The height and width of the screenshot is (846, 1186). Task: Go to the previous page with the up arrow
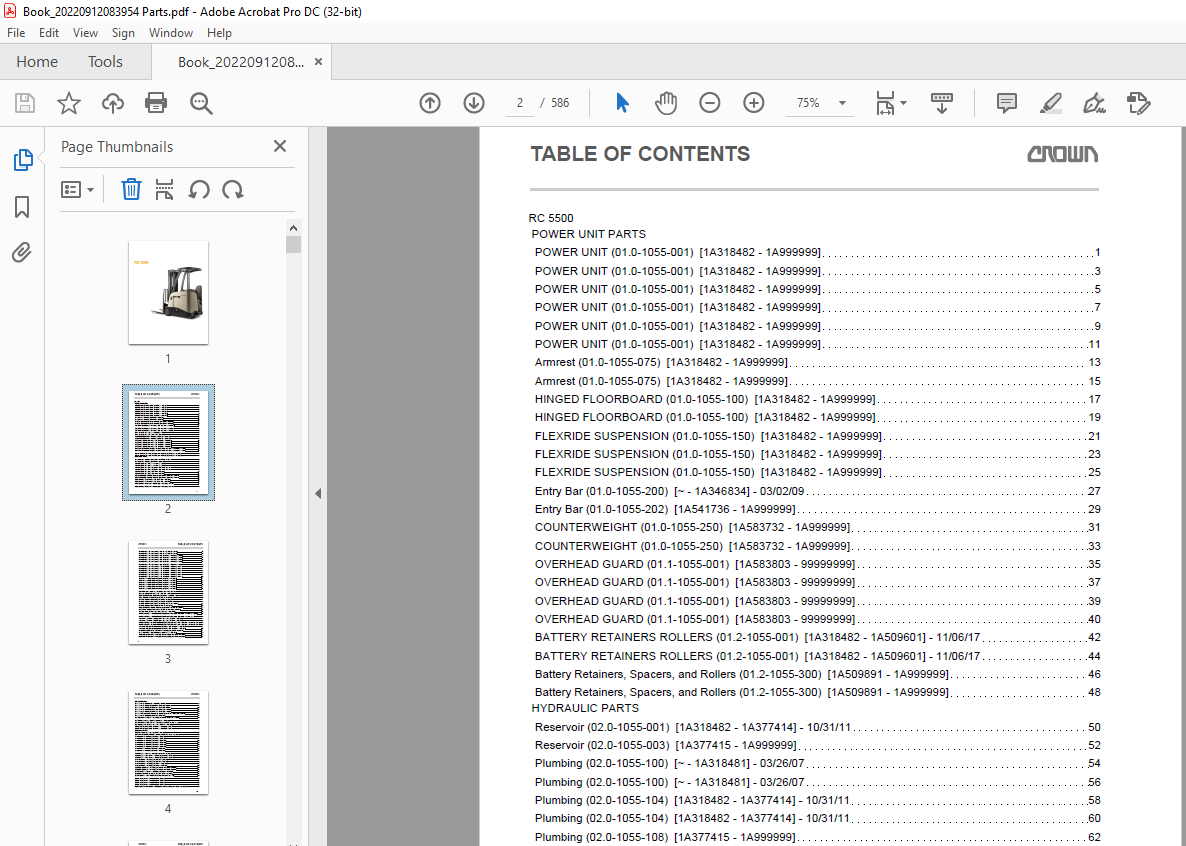pyautogui.click(x=430, y=103)
